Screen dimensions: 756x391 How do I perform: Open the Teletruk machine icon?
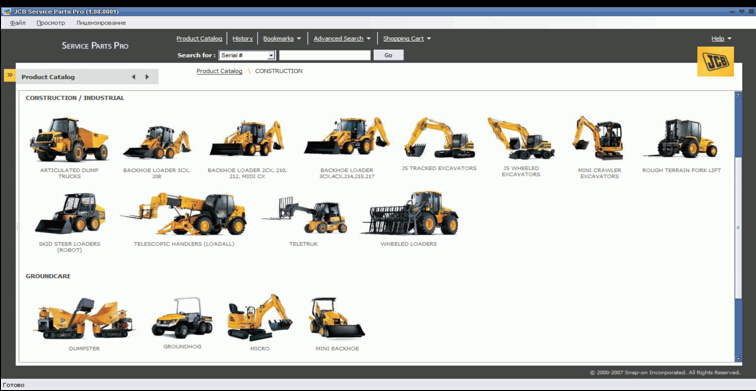pyautogui.click(x=304, y=215)
